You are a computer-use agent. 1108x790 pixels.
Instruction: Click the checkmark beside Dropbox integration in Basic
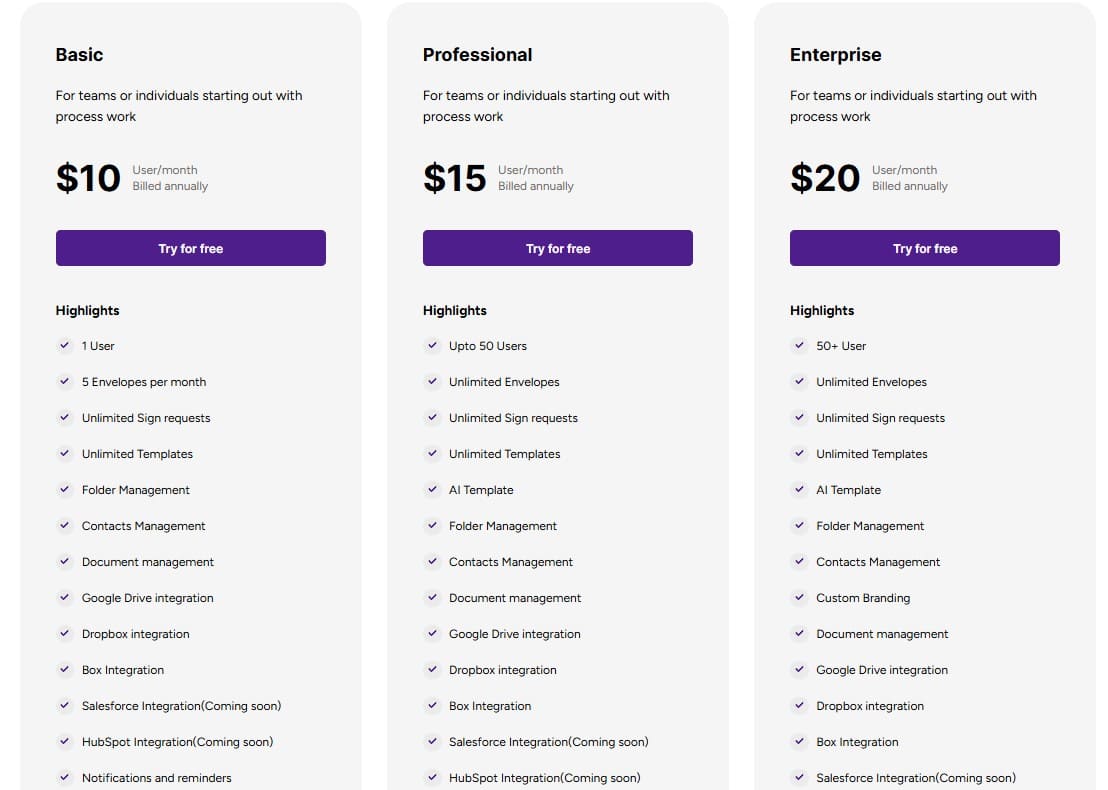65,634
